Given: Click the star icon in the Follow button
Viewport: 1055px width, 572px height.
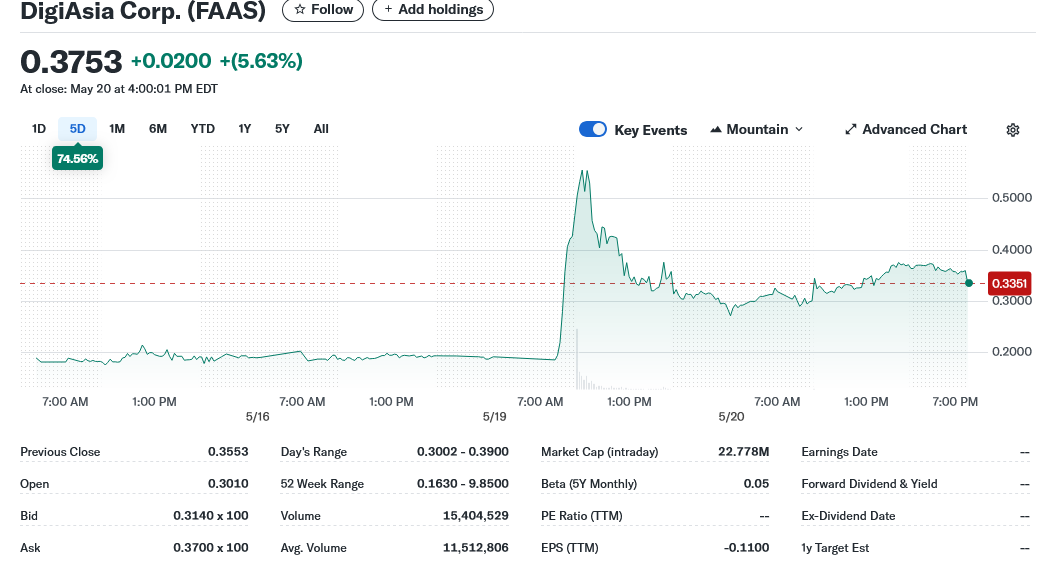Looking at the screenshot, I should [x=300, y=9].
